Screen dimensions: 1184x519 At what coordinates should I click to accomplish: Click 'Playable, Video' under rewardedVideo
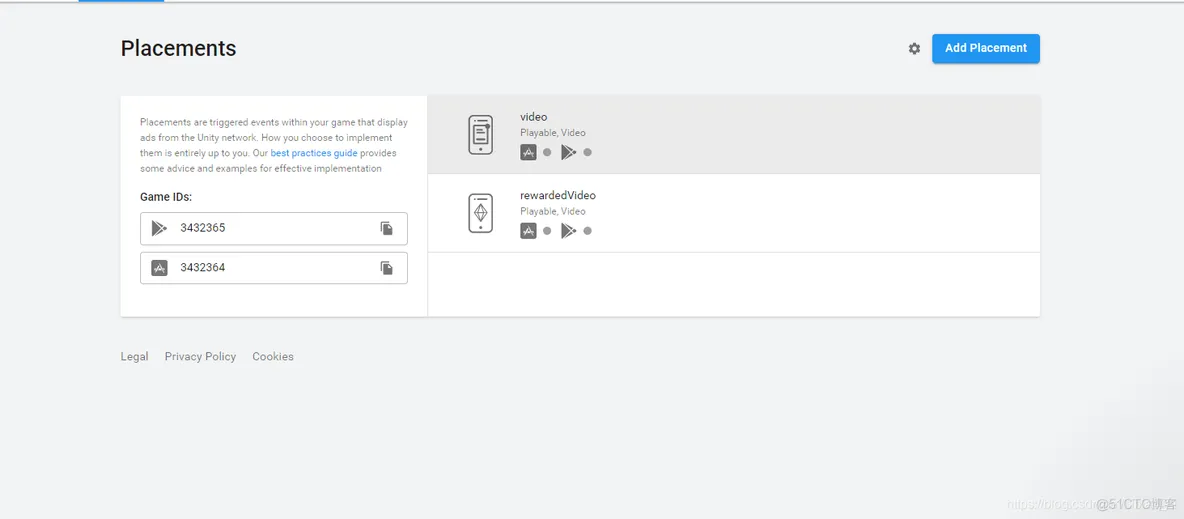tap(553, 212)
